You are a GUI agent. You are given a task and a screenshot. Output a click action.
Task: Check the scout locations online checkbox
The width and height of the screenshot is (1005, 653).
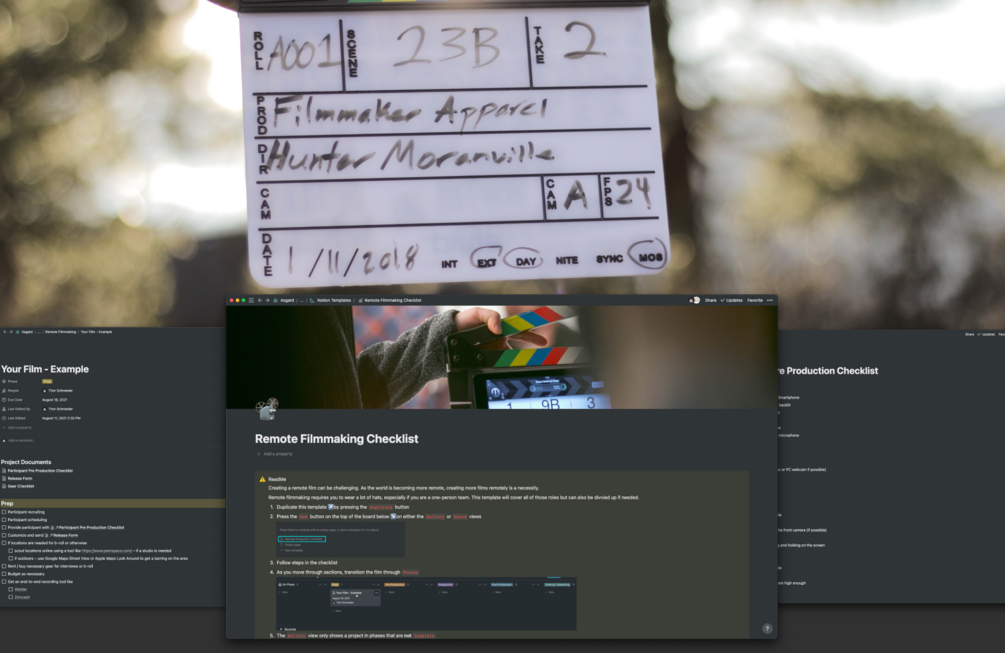[x=10, y=550]
